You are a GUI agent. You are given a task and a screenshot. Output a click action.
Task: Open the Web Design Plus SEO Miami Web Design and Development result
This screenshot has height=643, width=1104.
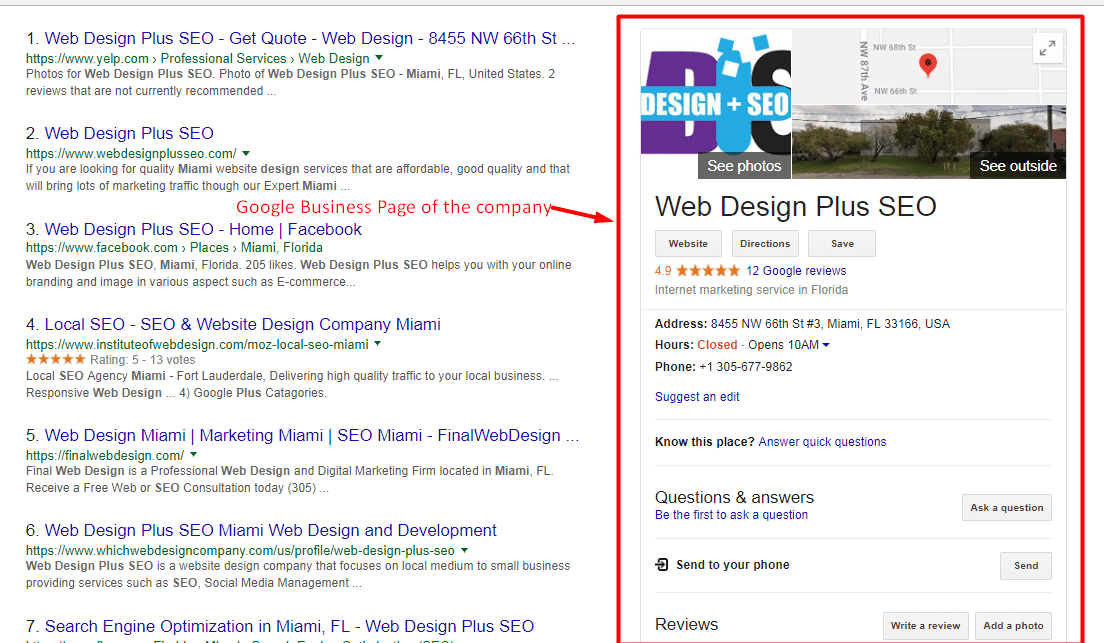click(x=270, y=530)
